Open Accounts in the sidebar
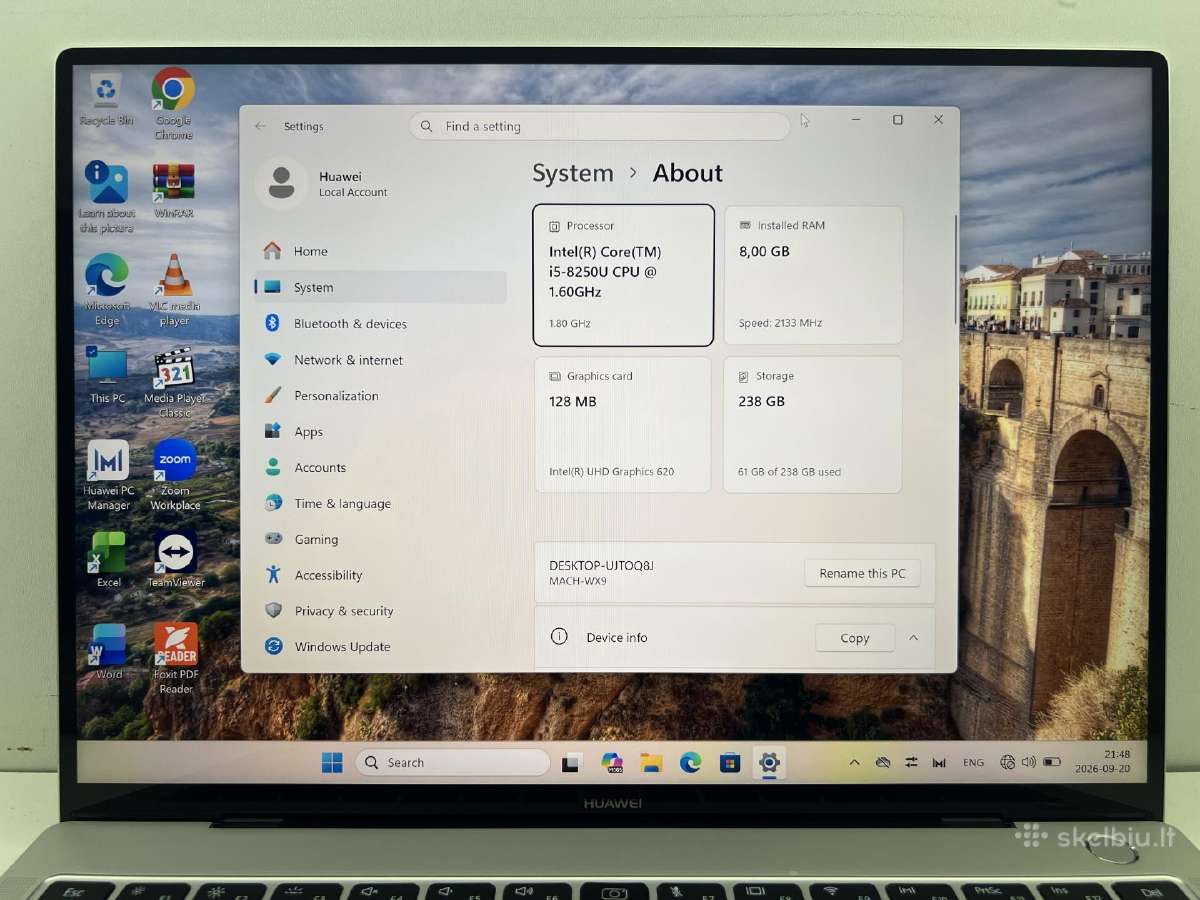The height and width of the screenshot is (900, 1200). pyautogui.click(x=380, y=467)
